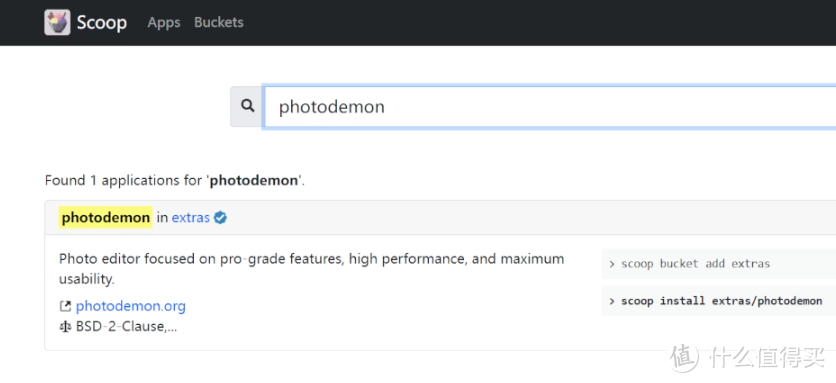This screenshot has width=836, height=383.
Task: Click the Found 1 applications results text
Action: point(175,180)
